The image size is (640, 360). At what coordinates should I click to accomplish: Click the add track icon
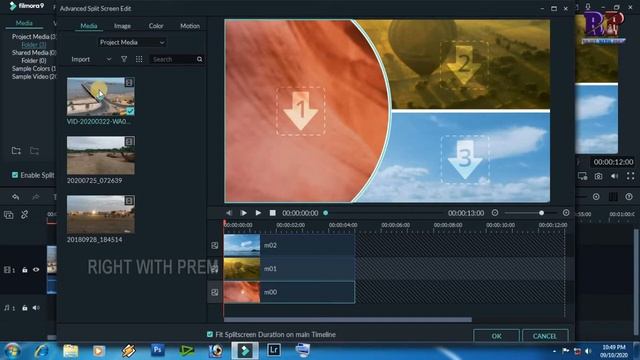click(x=9, y=215)
